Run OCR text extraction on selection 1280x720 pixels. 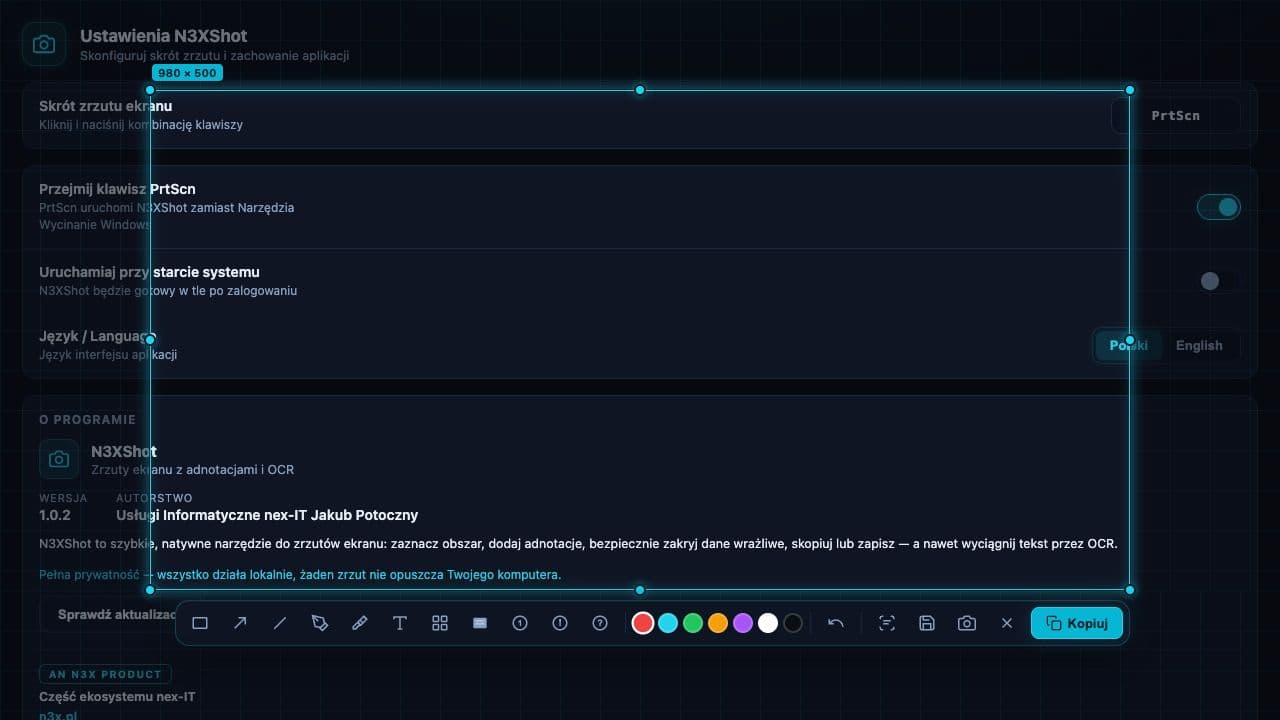pos(887,623)
